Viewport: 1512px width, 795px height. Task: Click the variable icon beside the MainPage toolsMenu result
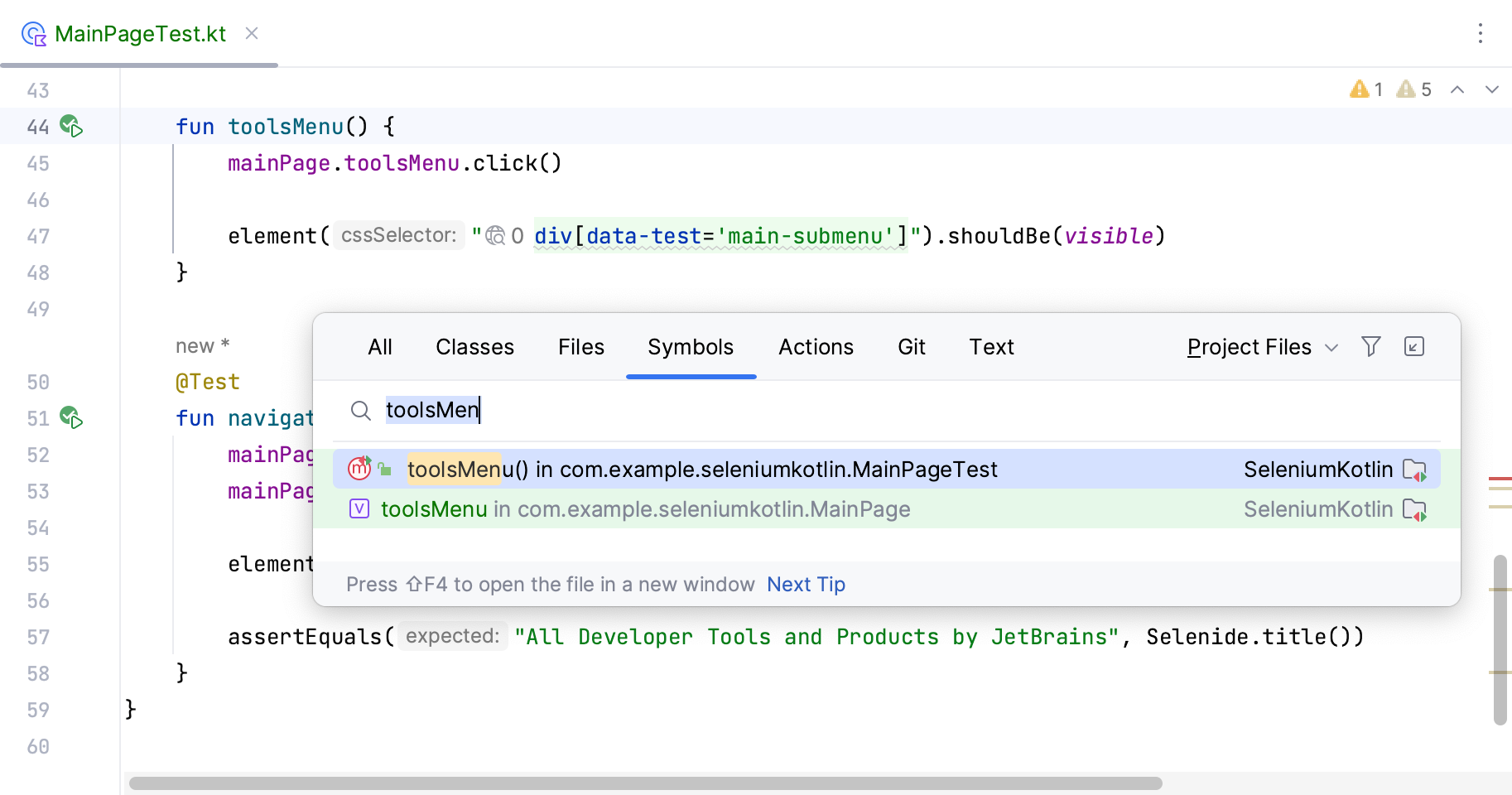[358, 509]
